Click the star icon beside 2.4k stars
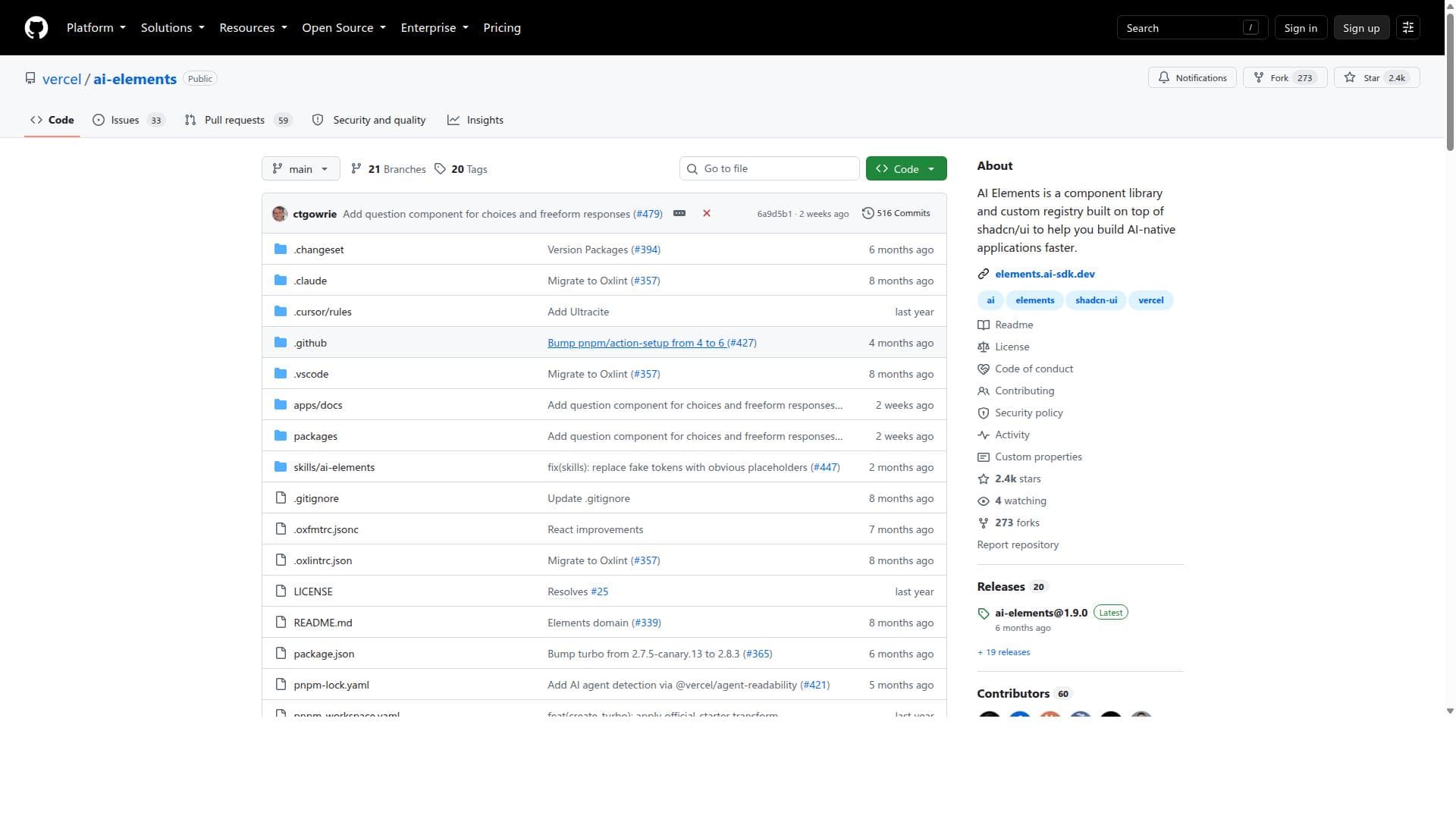Image resolution: width=1456 pixels, height=819 pixels. [x=984, y=479]
